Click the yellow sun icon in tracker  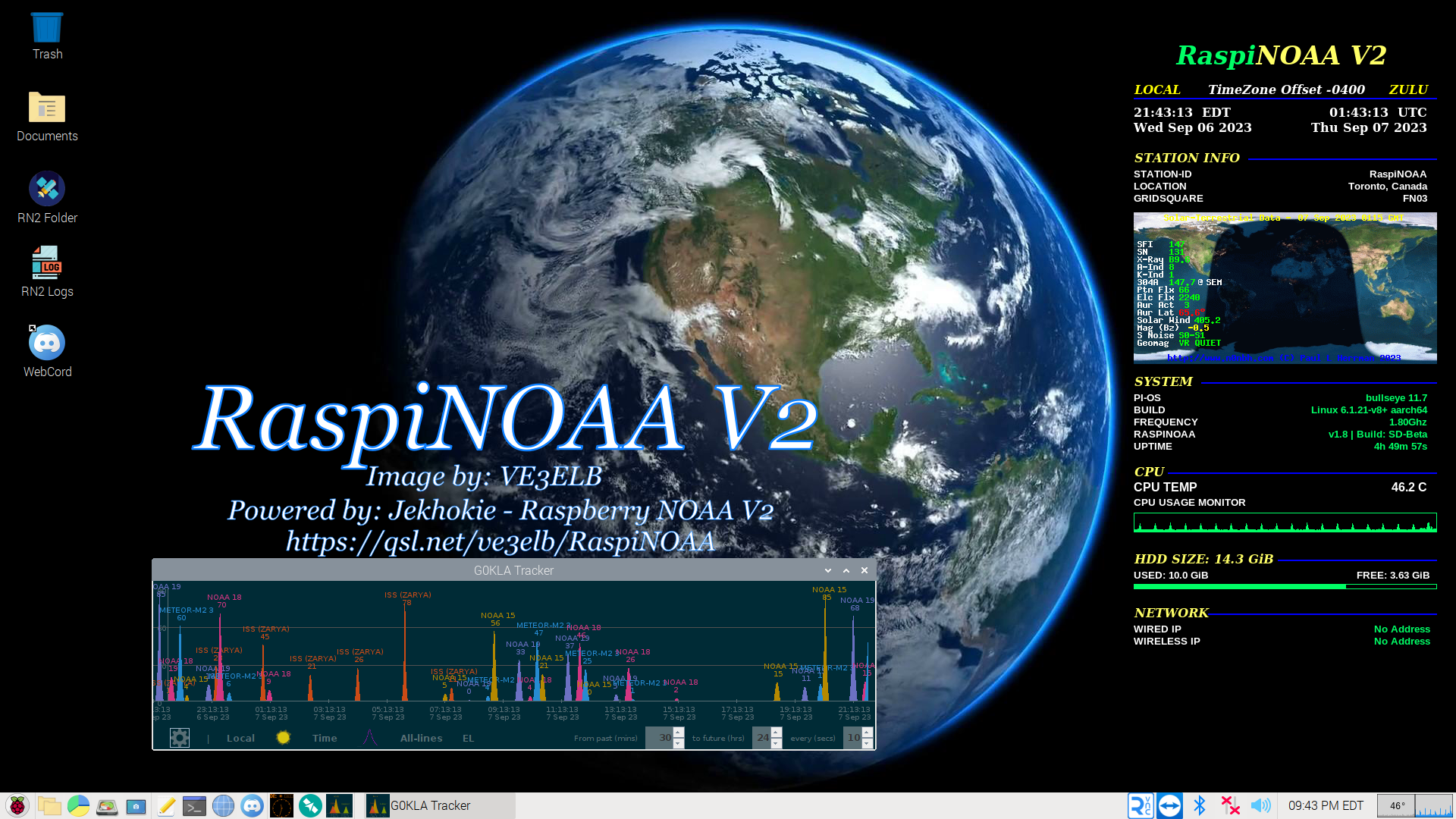coord(283,738)
